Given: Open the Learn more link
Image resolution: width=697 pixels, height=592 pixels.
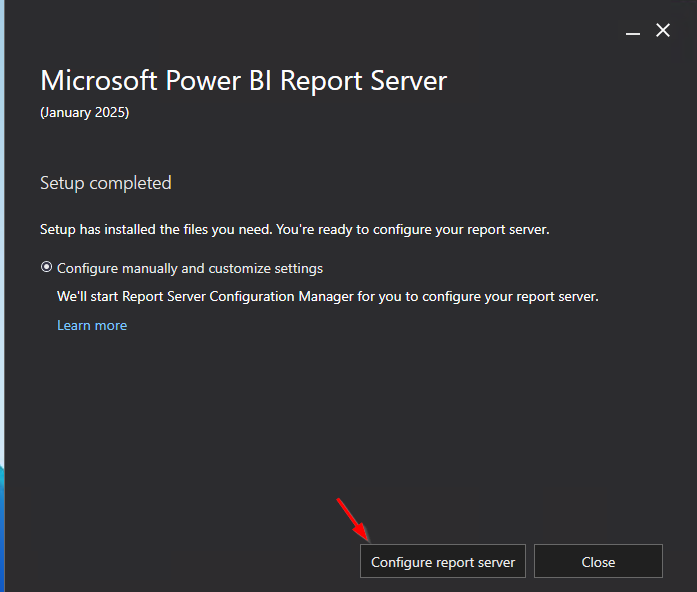Looking at the screenshot, I should 92,325.
